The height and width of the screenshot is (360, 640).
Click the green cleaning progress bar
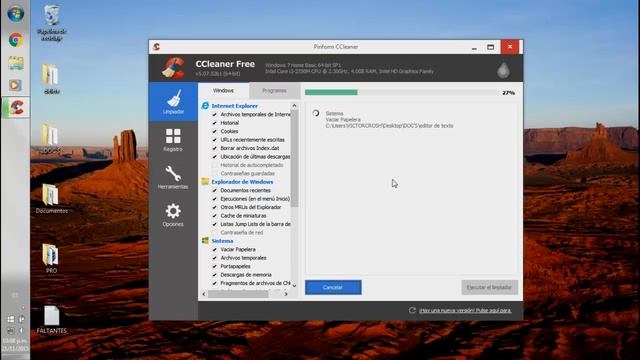(331, 93)
